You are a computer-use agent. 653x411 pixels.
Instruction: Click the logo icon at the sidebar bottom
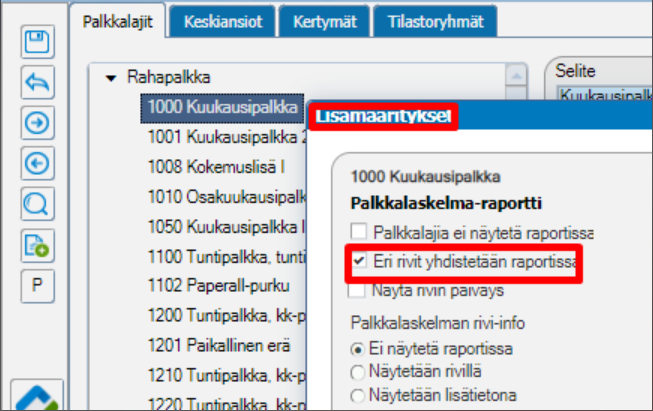click(37, 396)
